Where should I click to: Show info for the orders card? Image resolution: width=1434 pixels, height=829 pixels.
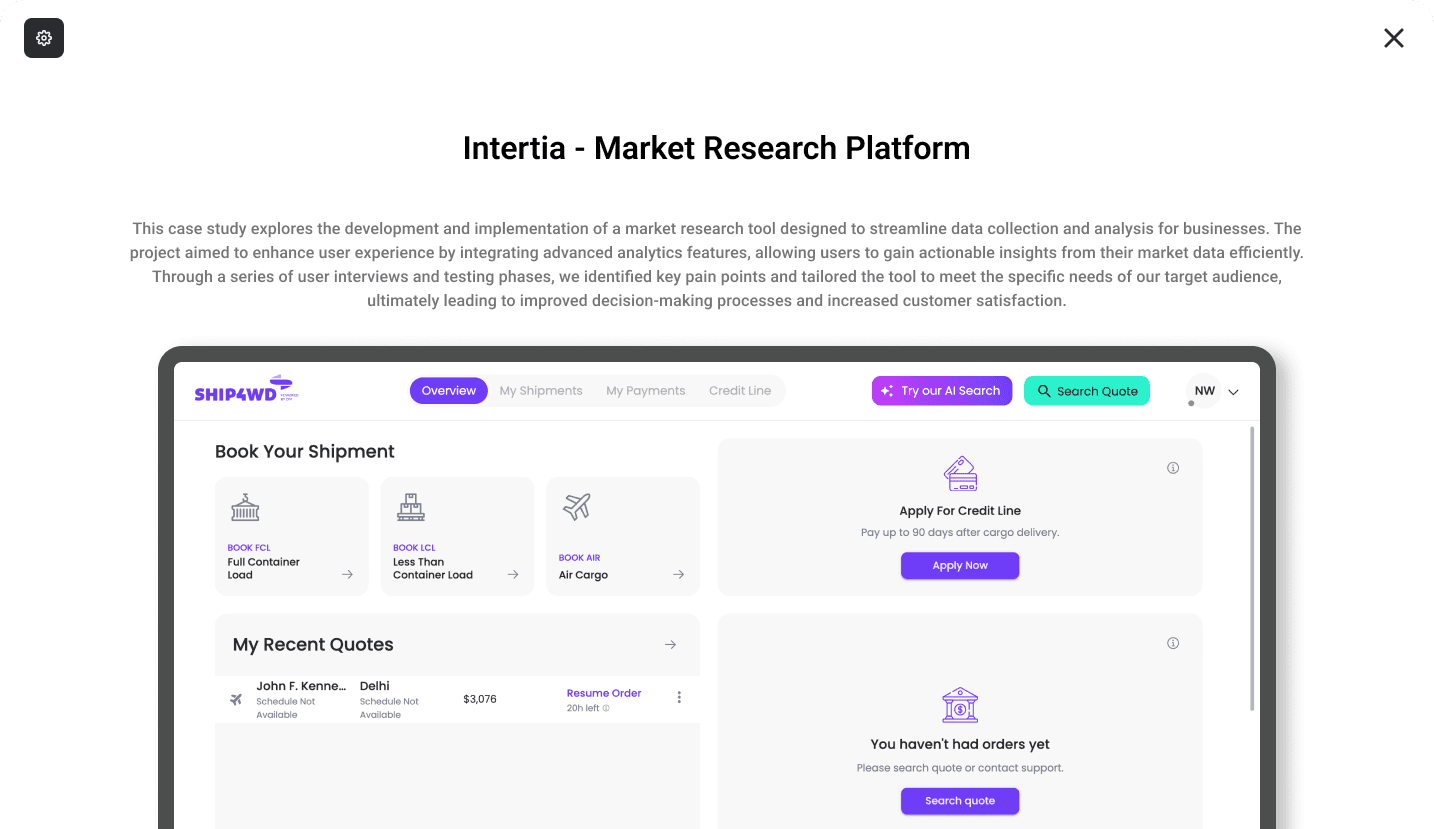(1173, 643)
